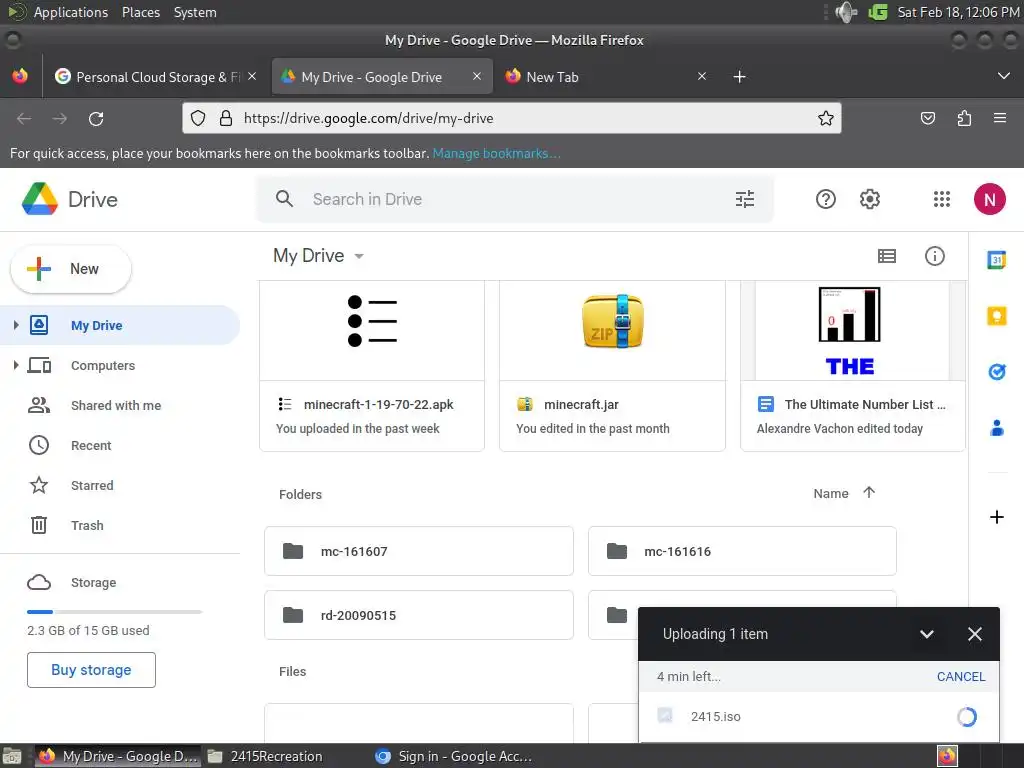The height and width of the screenshot is (768, 1024).
Task: Open Contacts side panel icon
Action: [x=997, y=428]
